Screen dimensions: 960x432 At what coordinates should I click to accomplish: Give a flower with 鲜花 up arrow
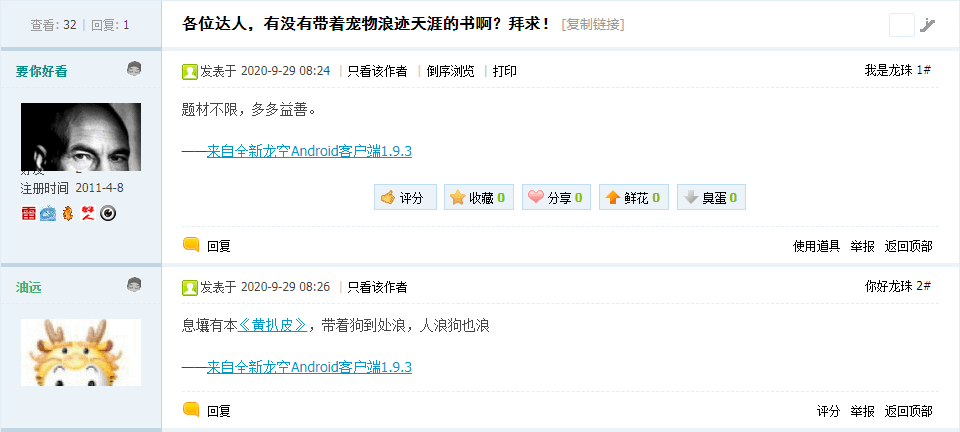(634, 197)
